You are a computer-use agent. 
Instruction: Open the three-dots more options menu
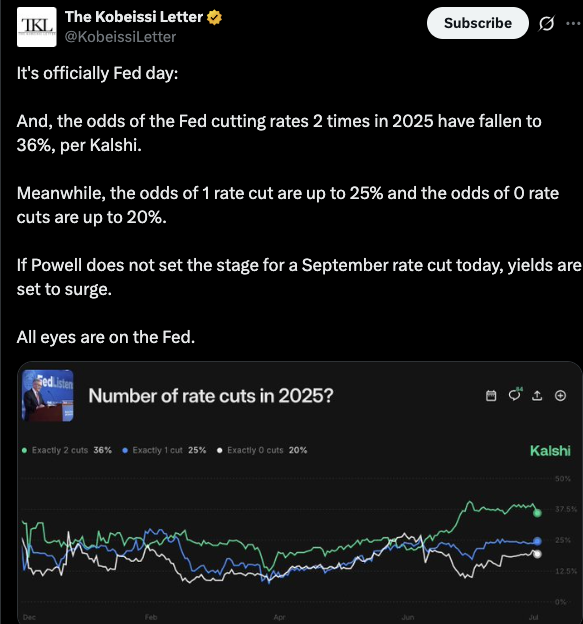click(573, 23)
